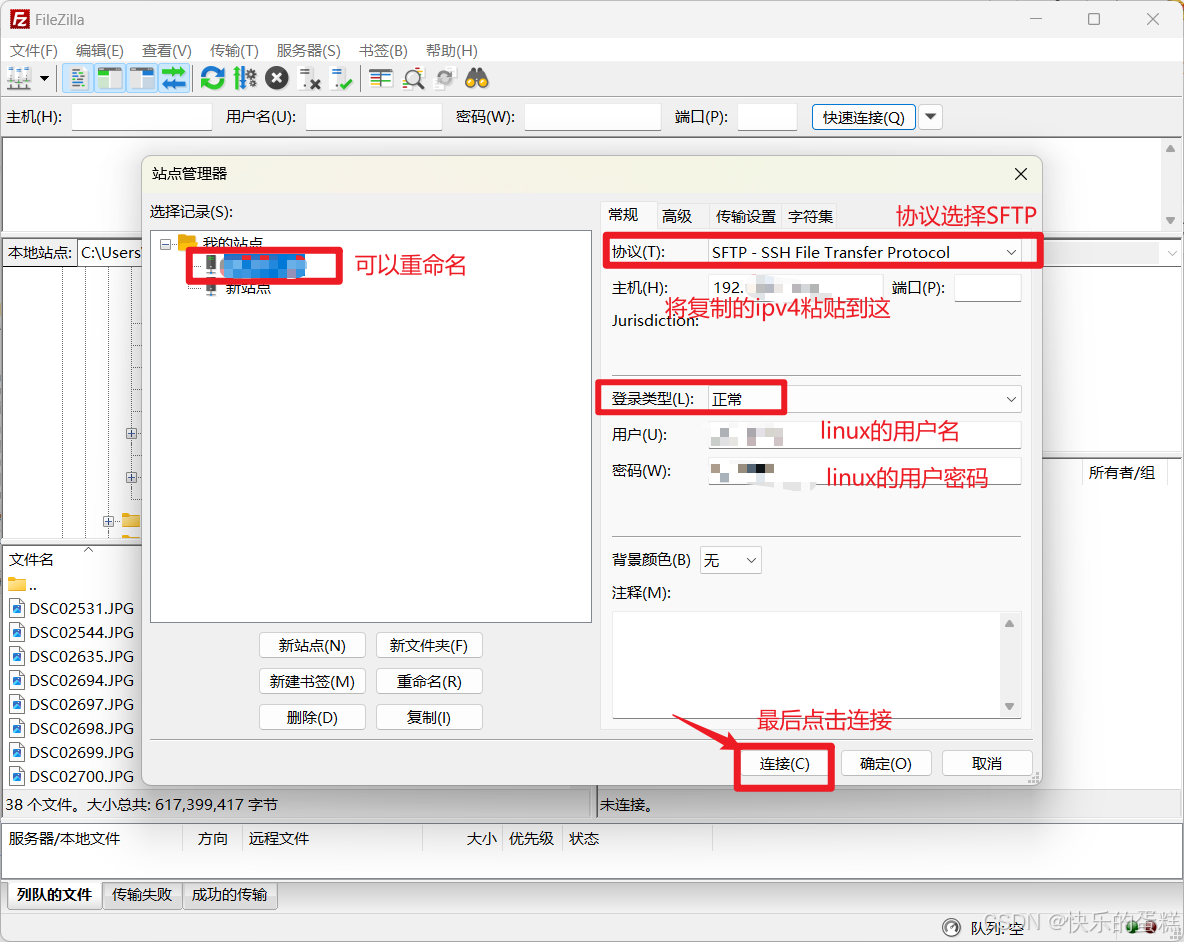Click the disconnect from server icon
Image resolution: width=1184 pixels, height=942 pixels.
click(310, 78)
